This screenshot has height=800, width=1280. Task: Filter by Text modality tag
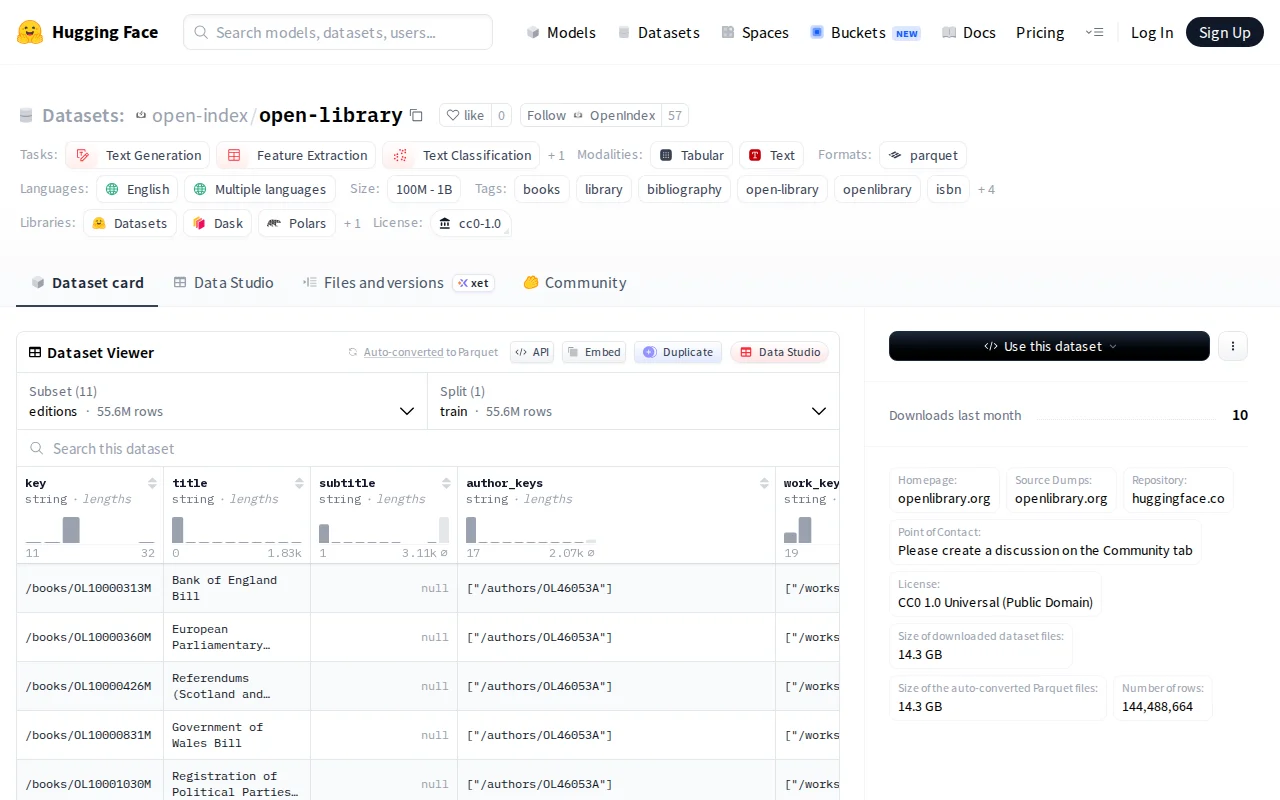click(771, 155)
